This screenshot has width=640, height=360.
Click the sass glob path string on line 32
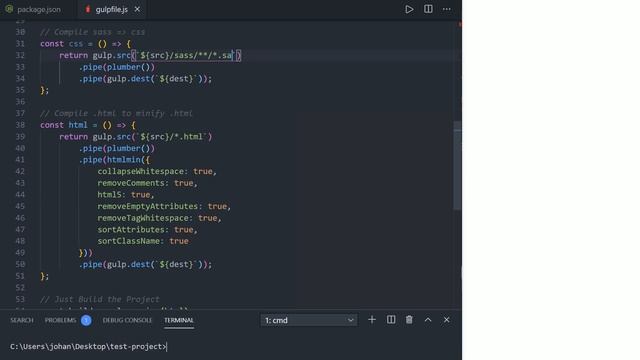click(x=186, y=56)
